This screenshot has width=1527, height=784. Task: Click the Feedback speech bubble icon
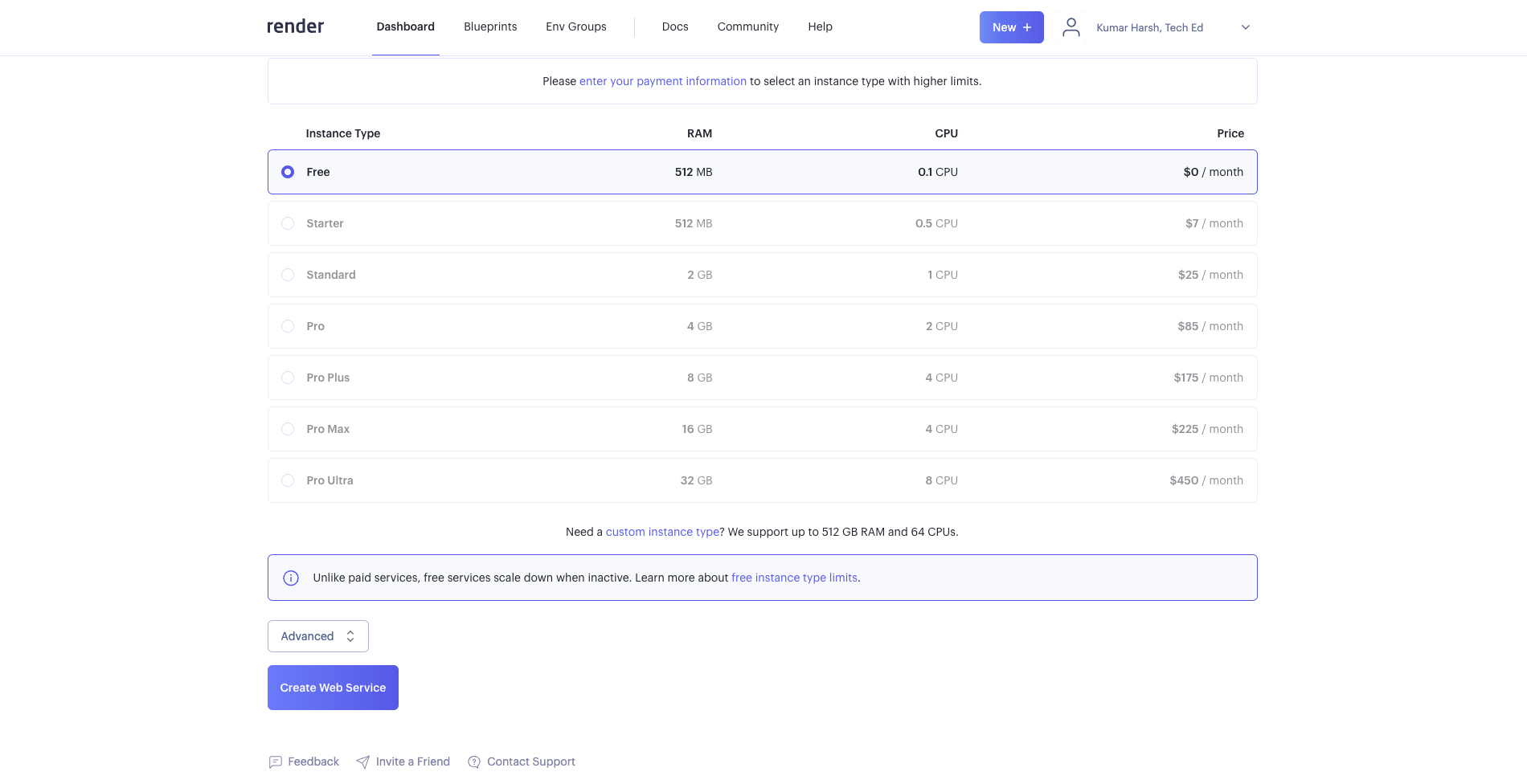click(x=276, y=762)
